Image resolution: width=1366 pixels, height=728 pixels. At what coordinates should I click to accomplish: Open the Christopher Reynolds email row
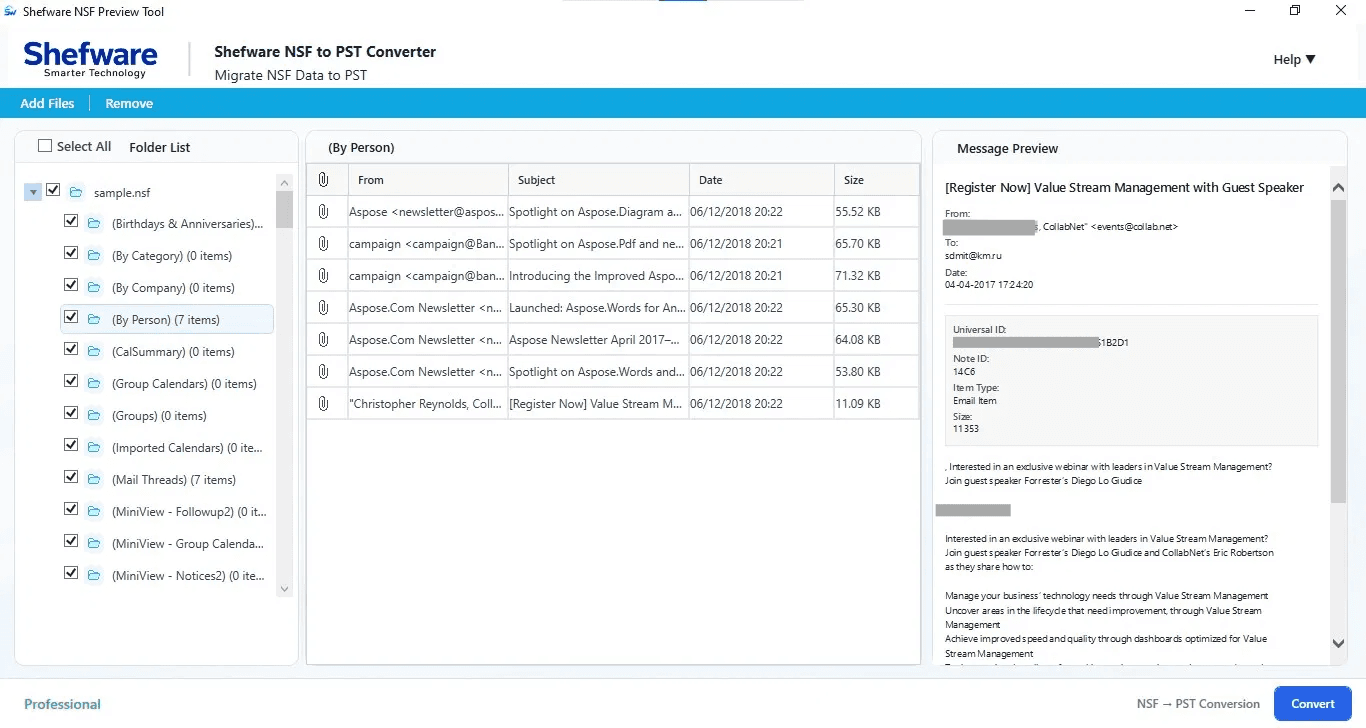[x=613, y=404]
